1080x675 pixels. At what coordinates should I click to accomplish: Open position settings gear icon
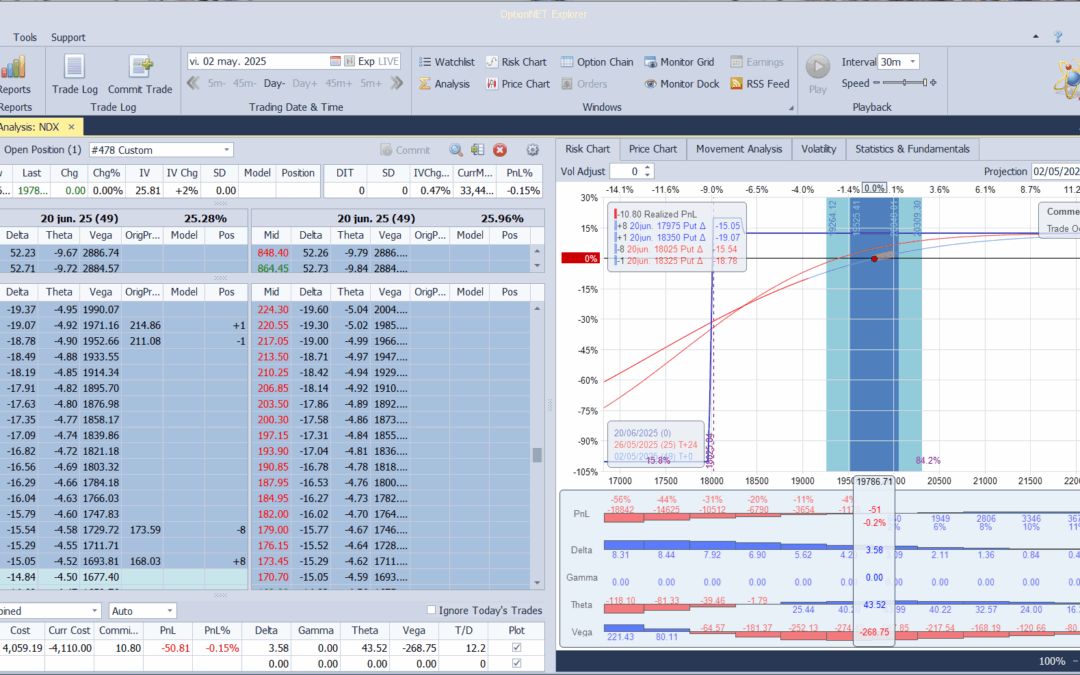(532, 150)
